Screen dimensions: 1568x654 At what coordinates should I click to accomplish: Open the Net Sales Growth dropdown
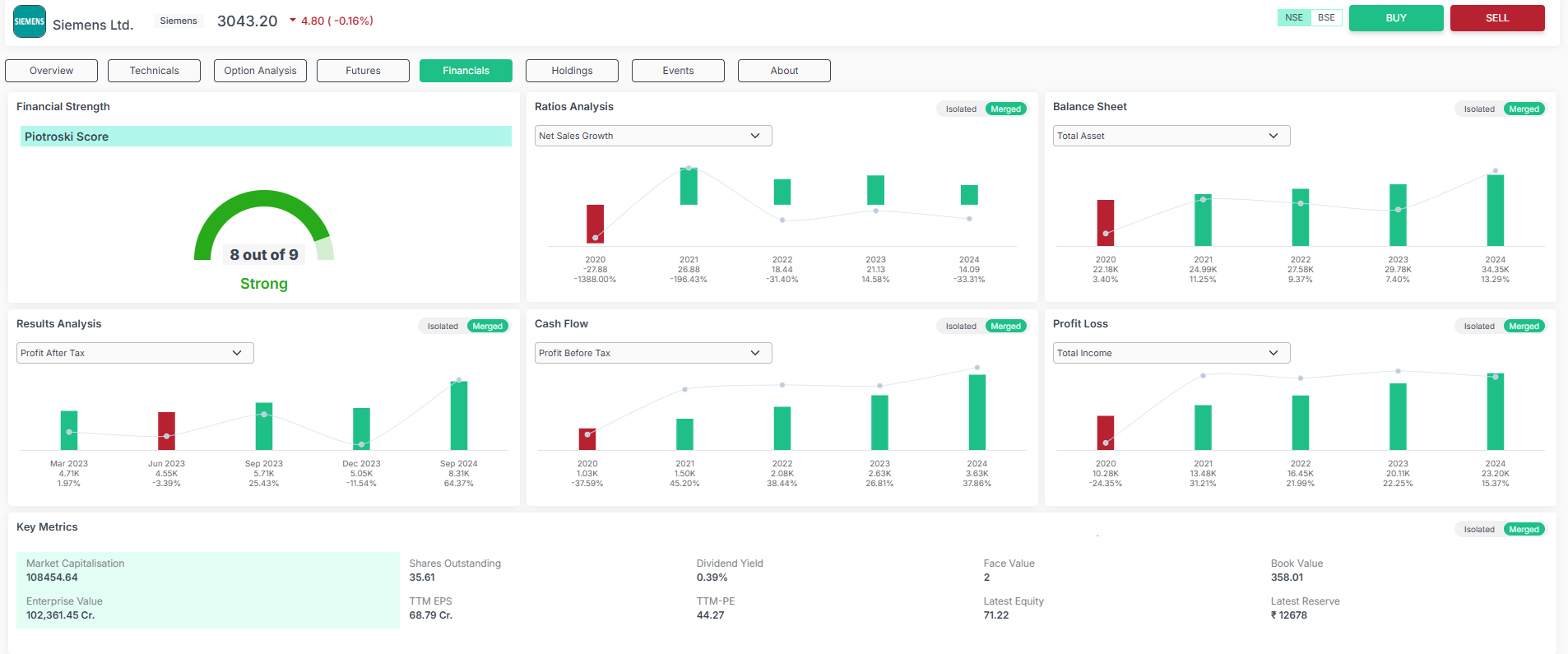(x=652, y=136)
